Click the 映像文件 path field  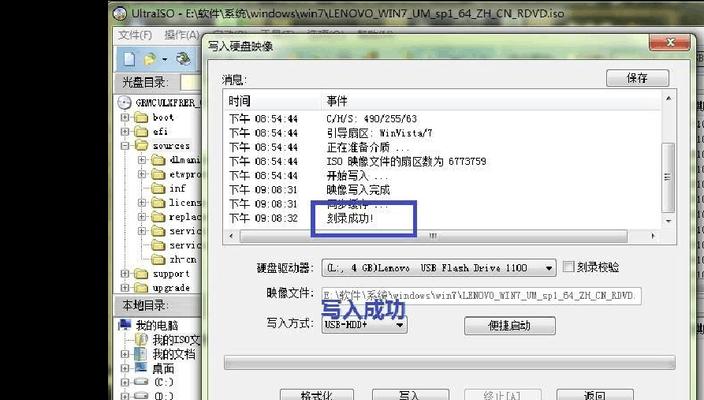[481, 295]
